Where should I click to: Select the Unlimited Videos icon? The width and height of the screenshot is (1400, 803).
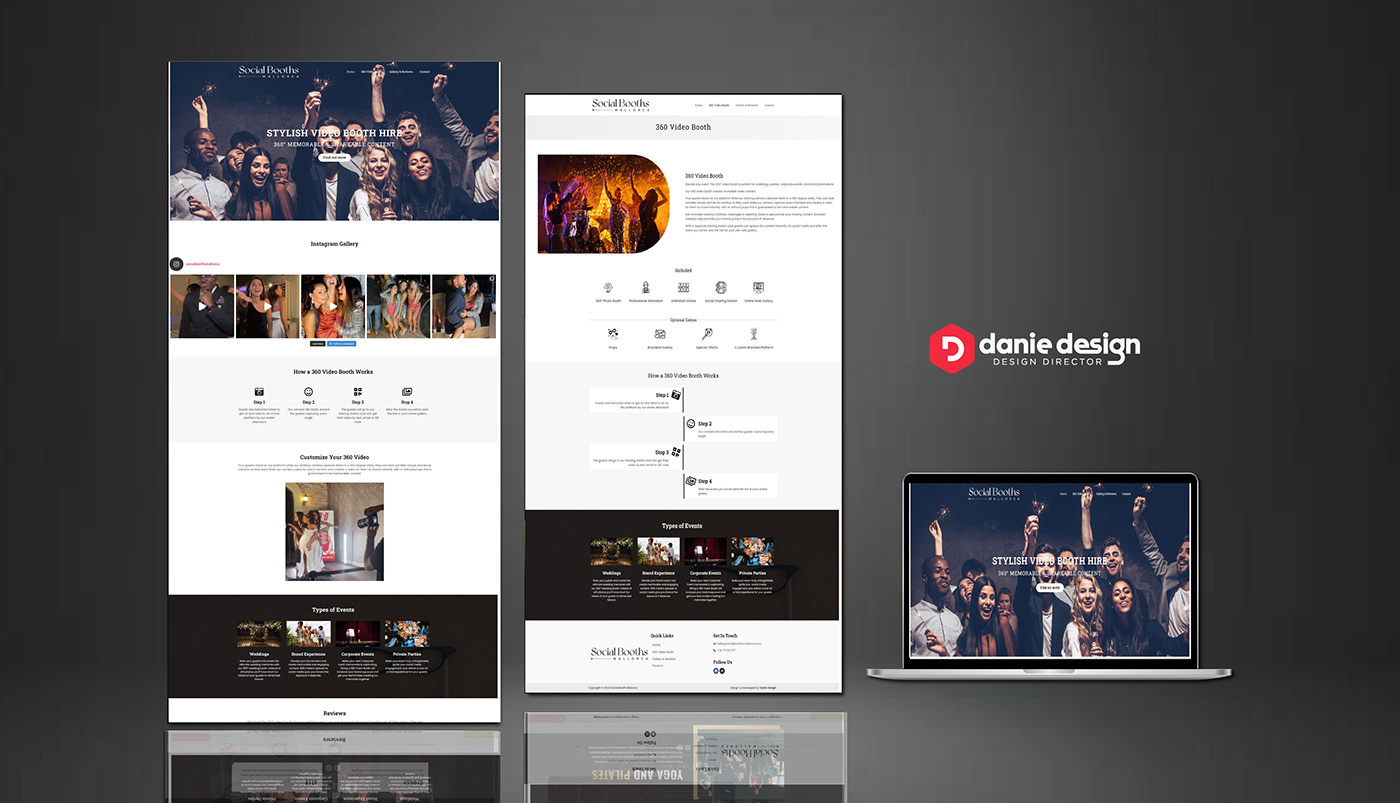pyautogui.click(x=684, y=287)
